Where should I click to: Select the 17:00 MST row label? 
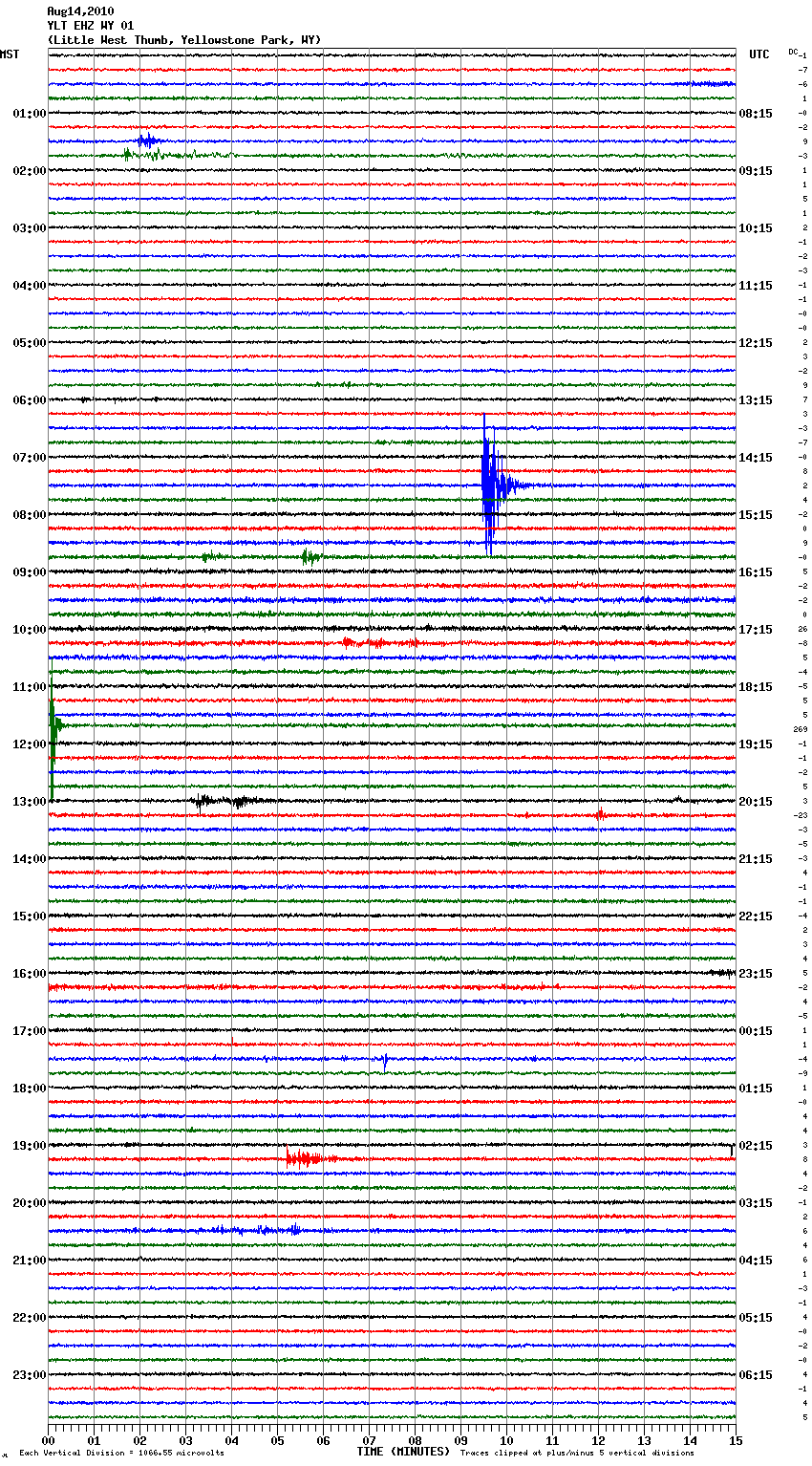pos(29,1031)
